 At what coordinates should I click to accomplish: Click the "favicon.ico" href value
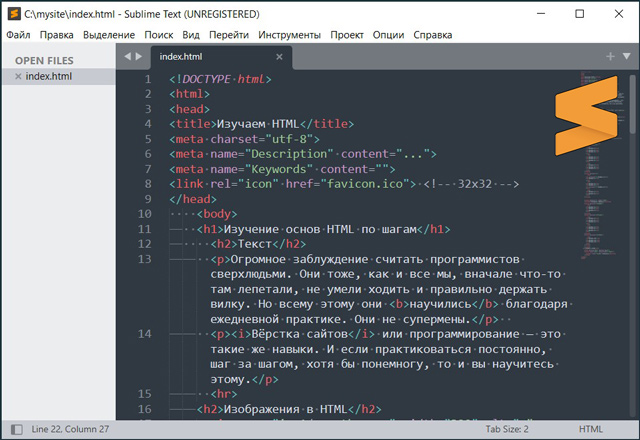[365, 184]
